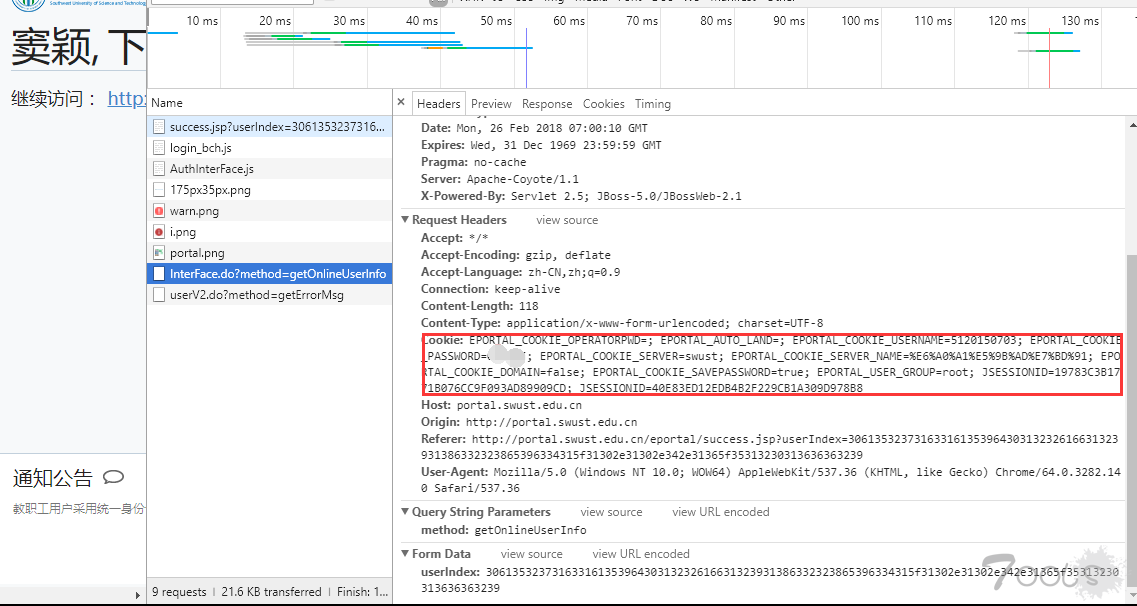Viewport: 1137px width, 606px height.
Task: Click view URL encoded beside Form Data
Action: point(640,554)
